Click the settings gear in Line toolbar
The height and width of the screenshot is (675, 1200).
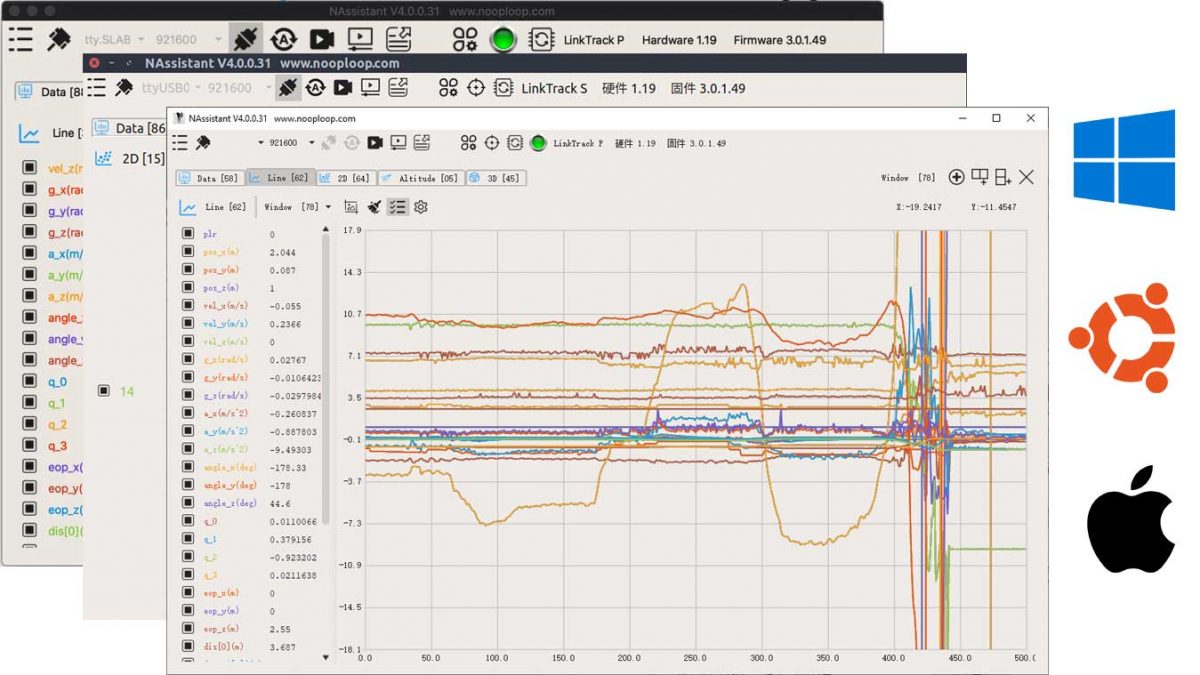tap(421, 207)
